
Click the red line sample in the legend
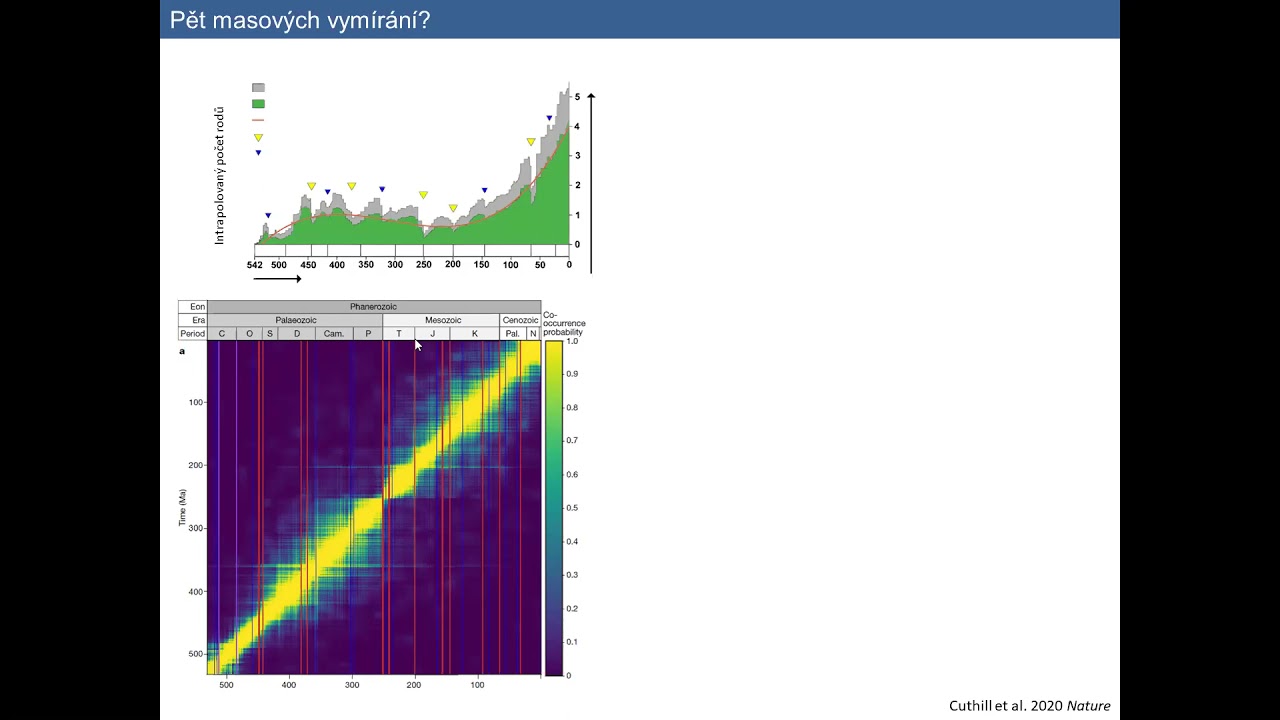click(x=258, y=120)
